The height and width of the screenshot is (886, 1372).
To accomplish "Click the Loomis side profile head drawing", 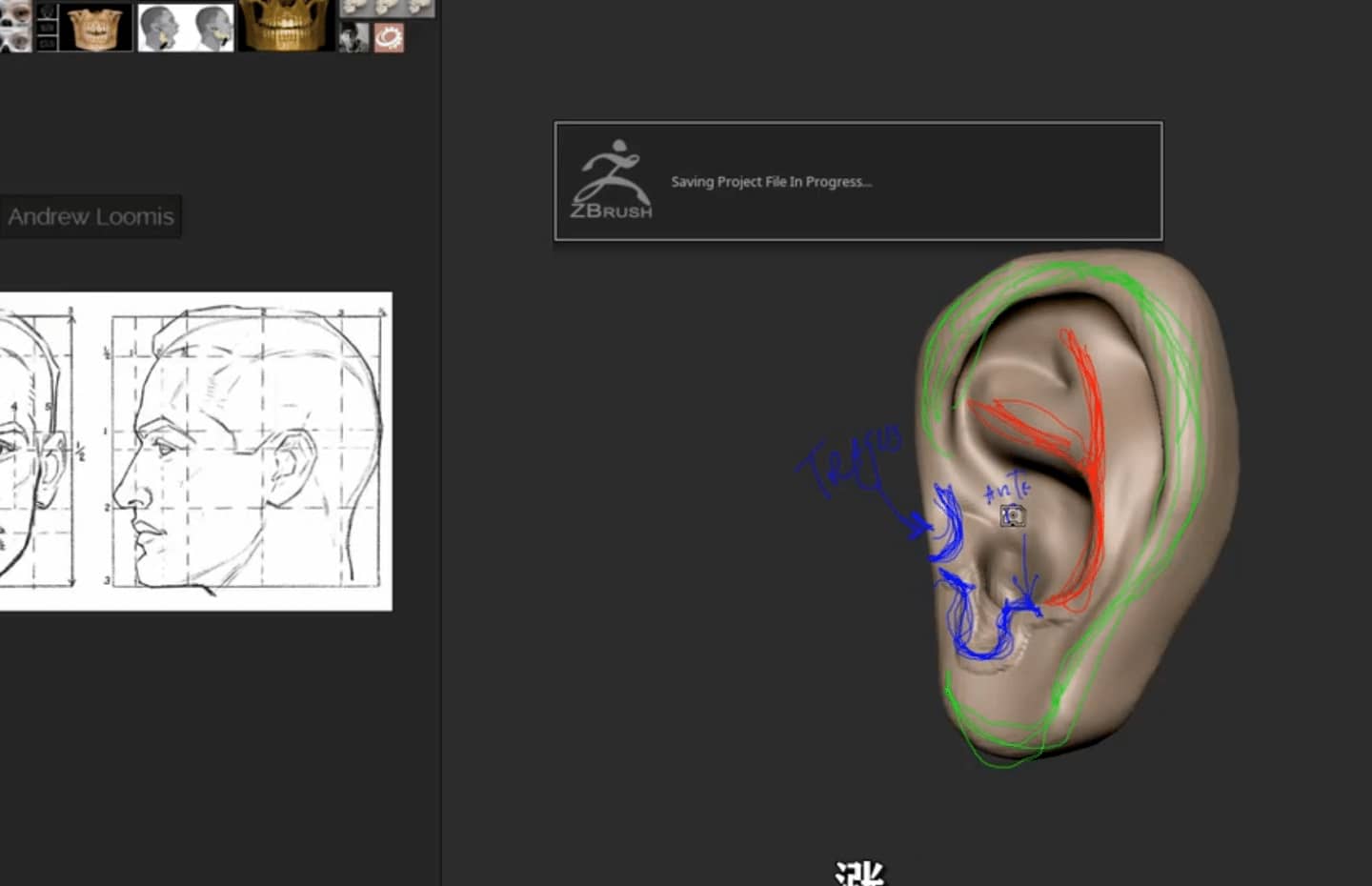I will click(x=248, y=448).
